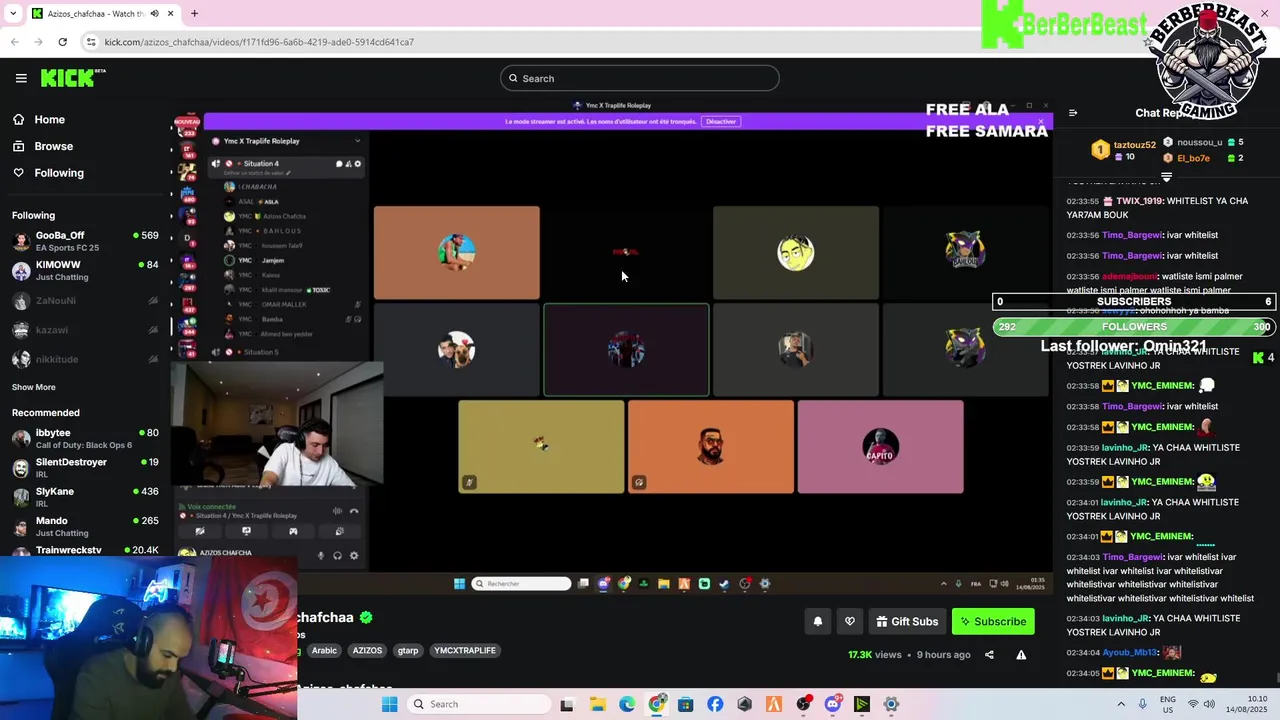Viewport: 1280px width, 720px height.
Task: Open ibbytee recommended channel
Action: click(85, 438)
